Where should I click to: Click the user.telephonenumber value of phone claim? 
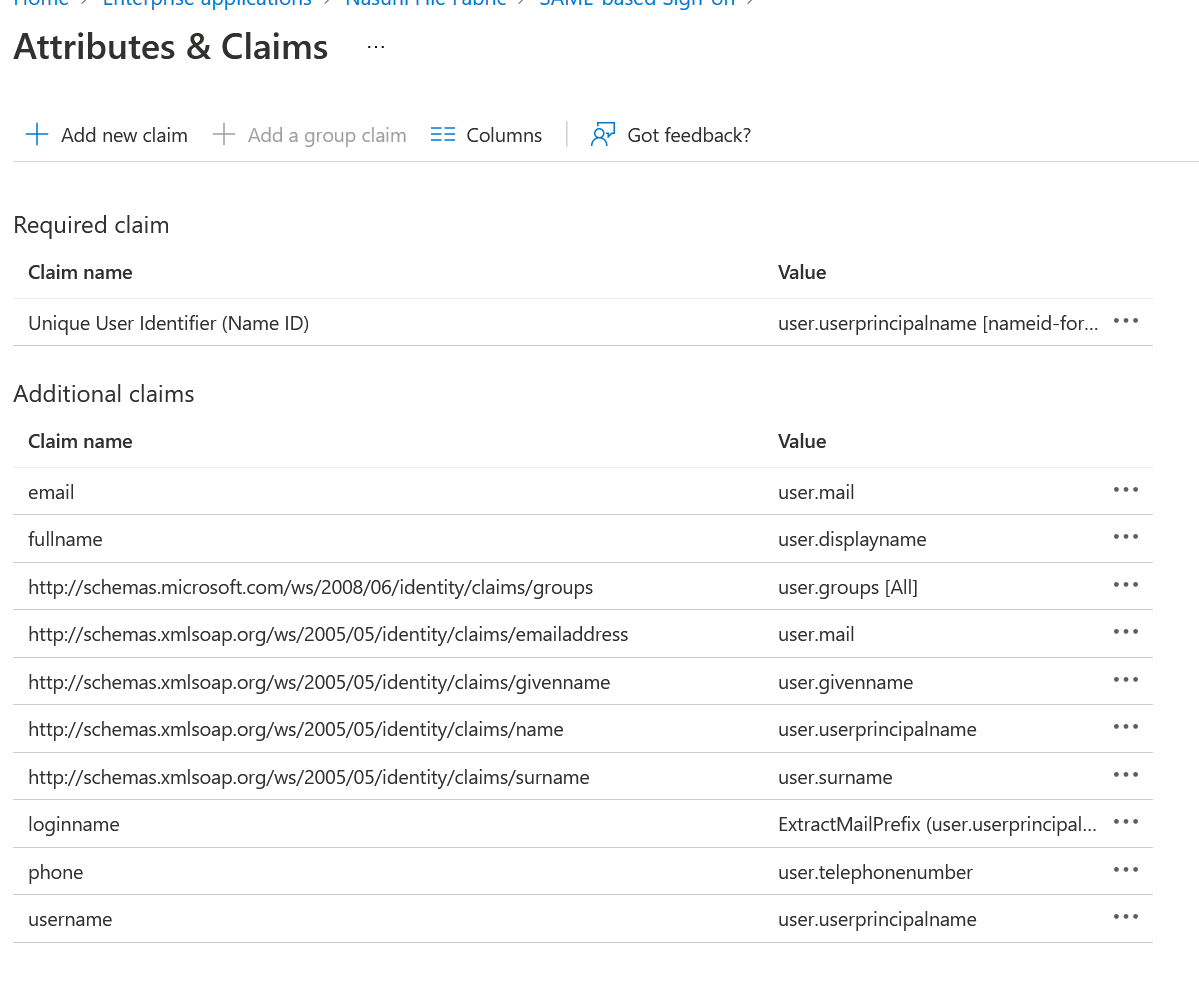pyautogui.click(x=875, y=872)
